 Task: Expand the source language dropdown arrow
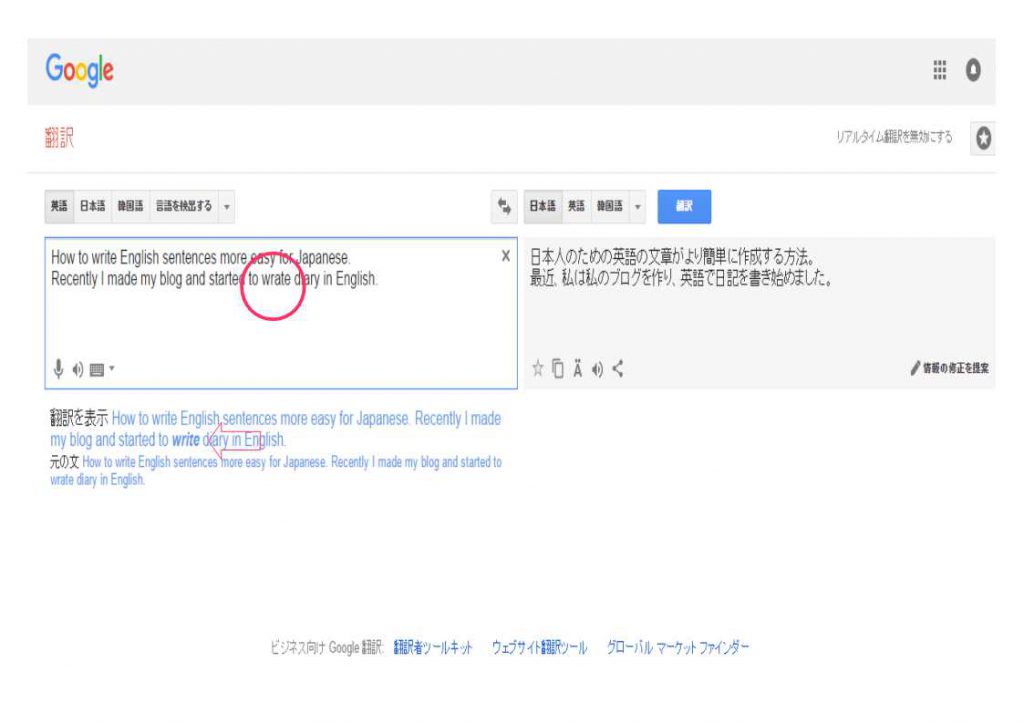[x=227, y=206]
